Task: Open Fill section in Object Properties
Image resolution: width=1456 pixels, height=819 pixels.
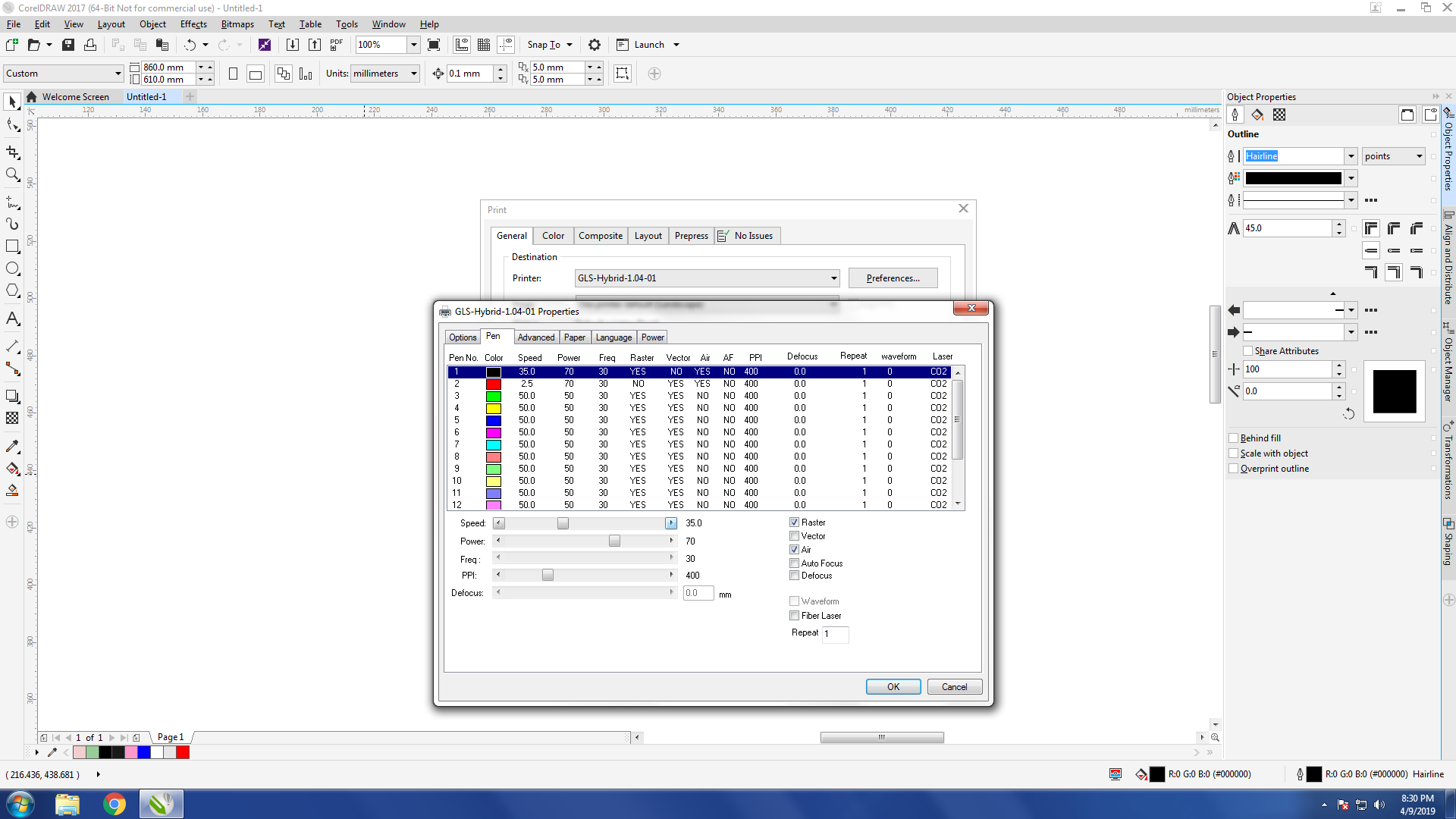Action: (x=1257, y=115)
